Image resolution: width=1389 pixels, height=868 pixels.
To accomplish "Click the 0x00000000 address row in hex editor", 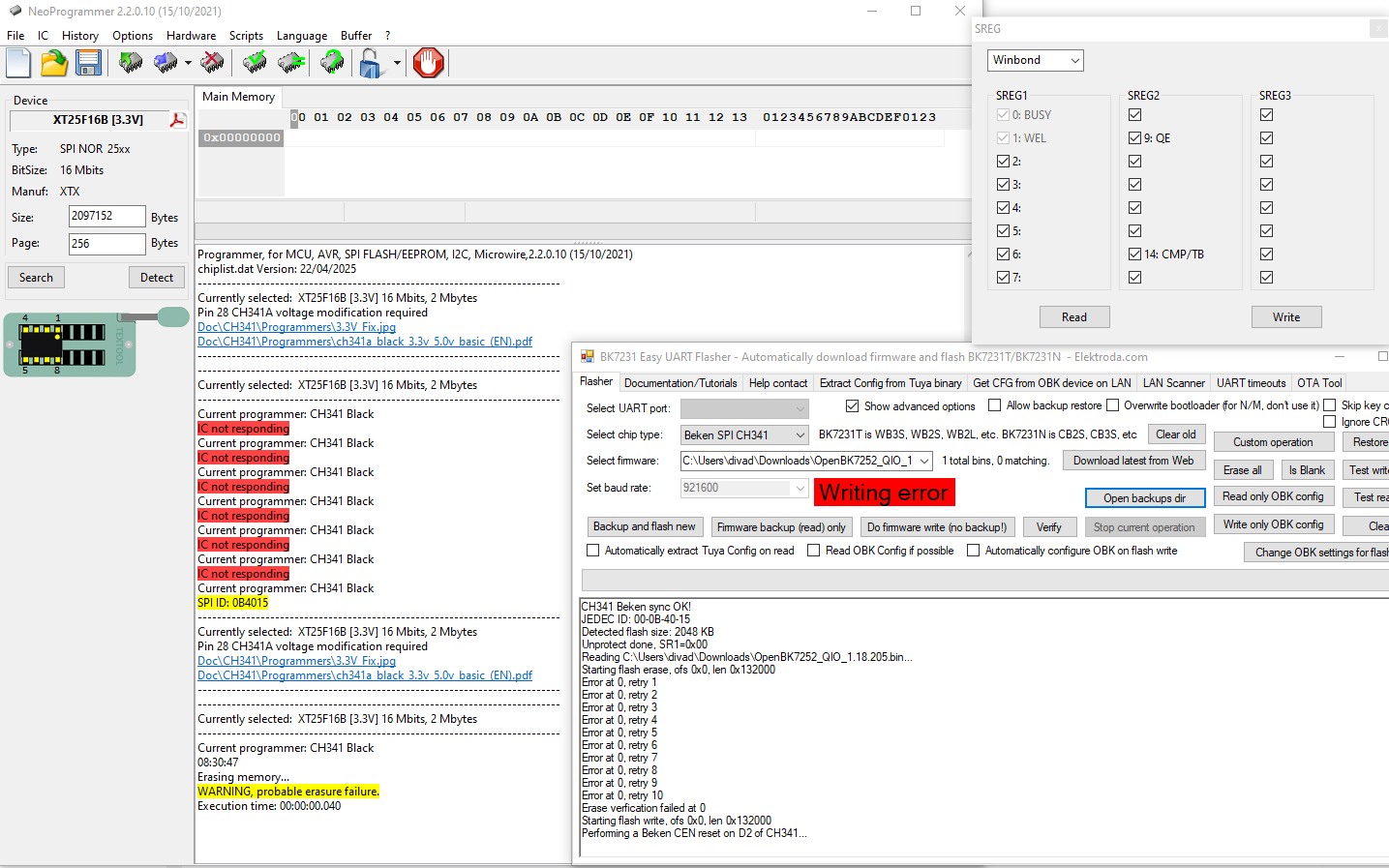I will coord(242,137).
